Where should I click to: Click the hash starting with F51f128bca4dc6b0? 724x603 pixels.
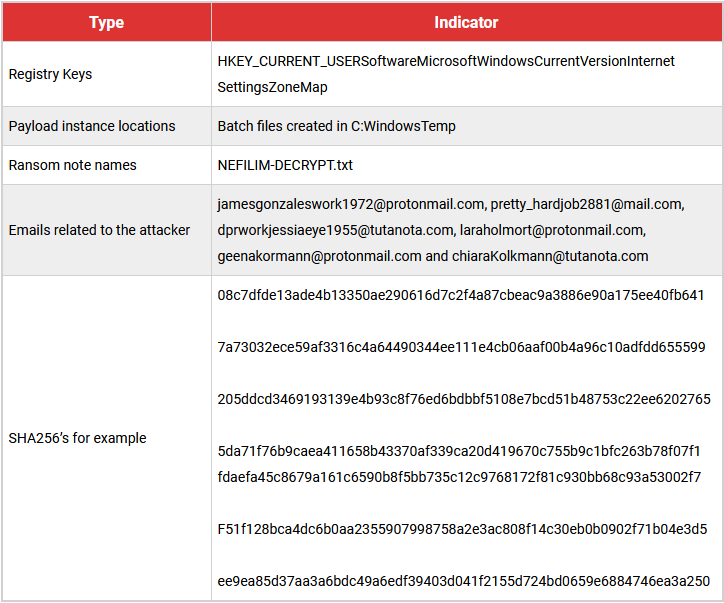(462, 529)
